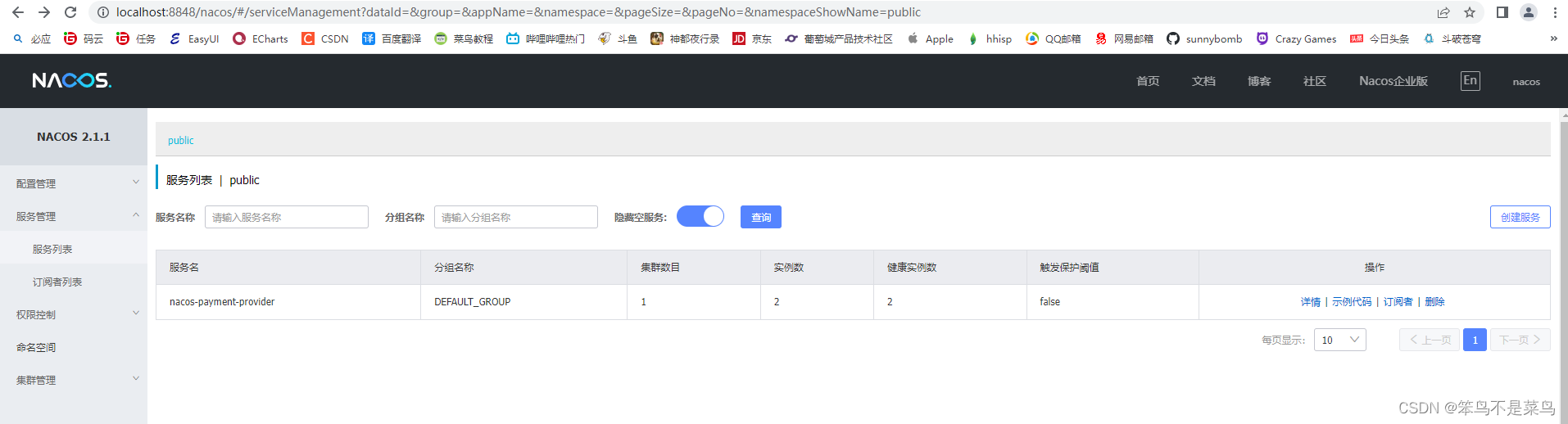Open the 哔哩哔哩热门 bookmark
This screenshot has height=424, width=1568.
pyautogui.click(x=546, y=38)
